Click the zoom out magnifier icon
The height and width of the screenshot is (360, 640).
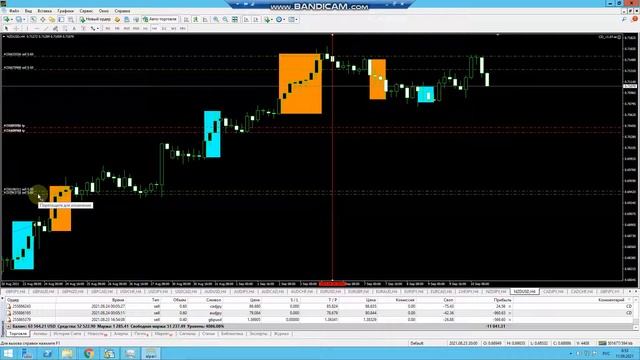coord(225,19)
